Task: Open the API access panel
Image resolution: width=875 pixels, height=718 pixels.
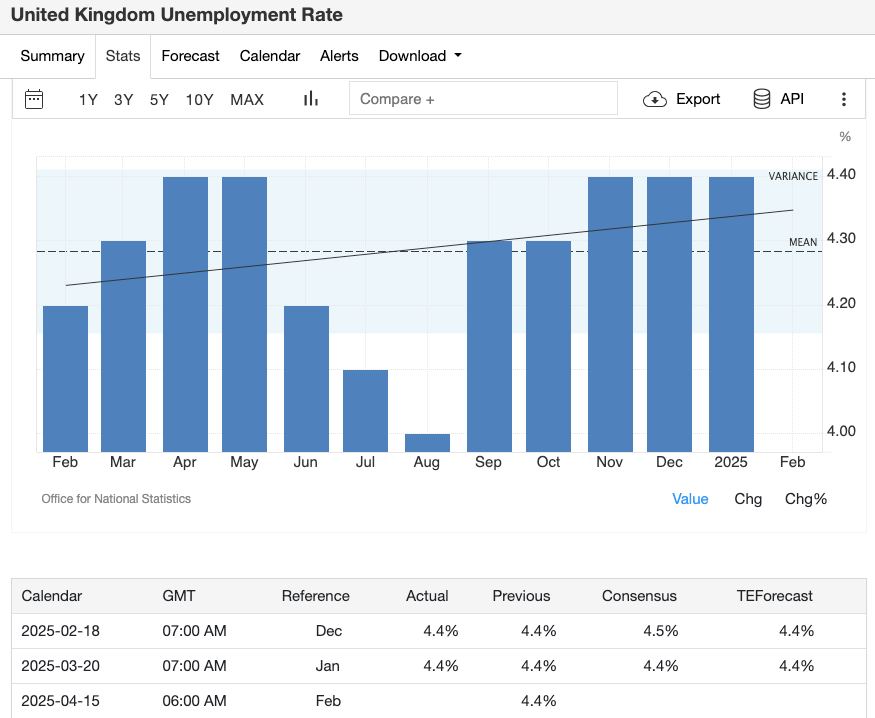Action: 778,99
